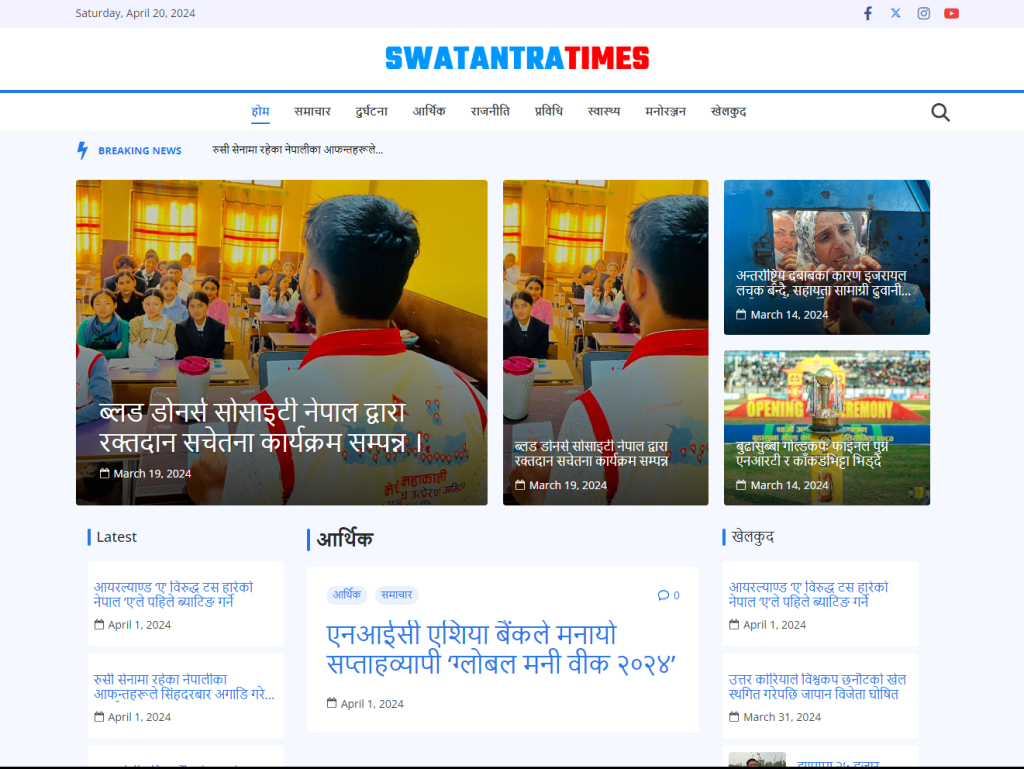Switch to the होम tab
This screenshot has width=1024, height=769.
(260, 111)
